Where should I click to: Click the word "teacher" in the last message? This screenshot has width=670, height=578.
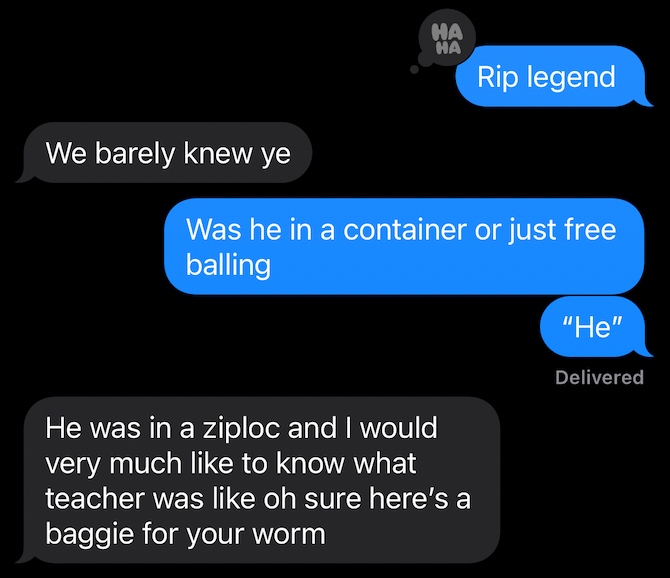tap(95, 499)
